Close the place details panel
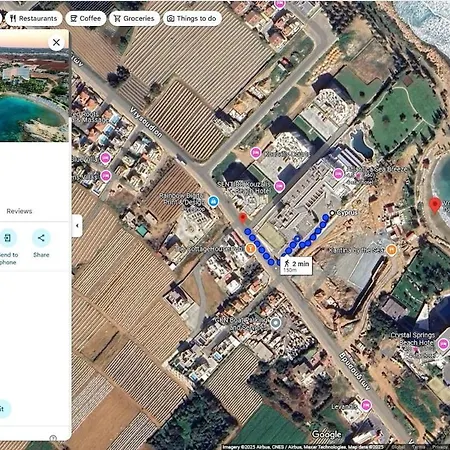450x450 pixels. (x=56, y=43)
